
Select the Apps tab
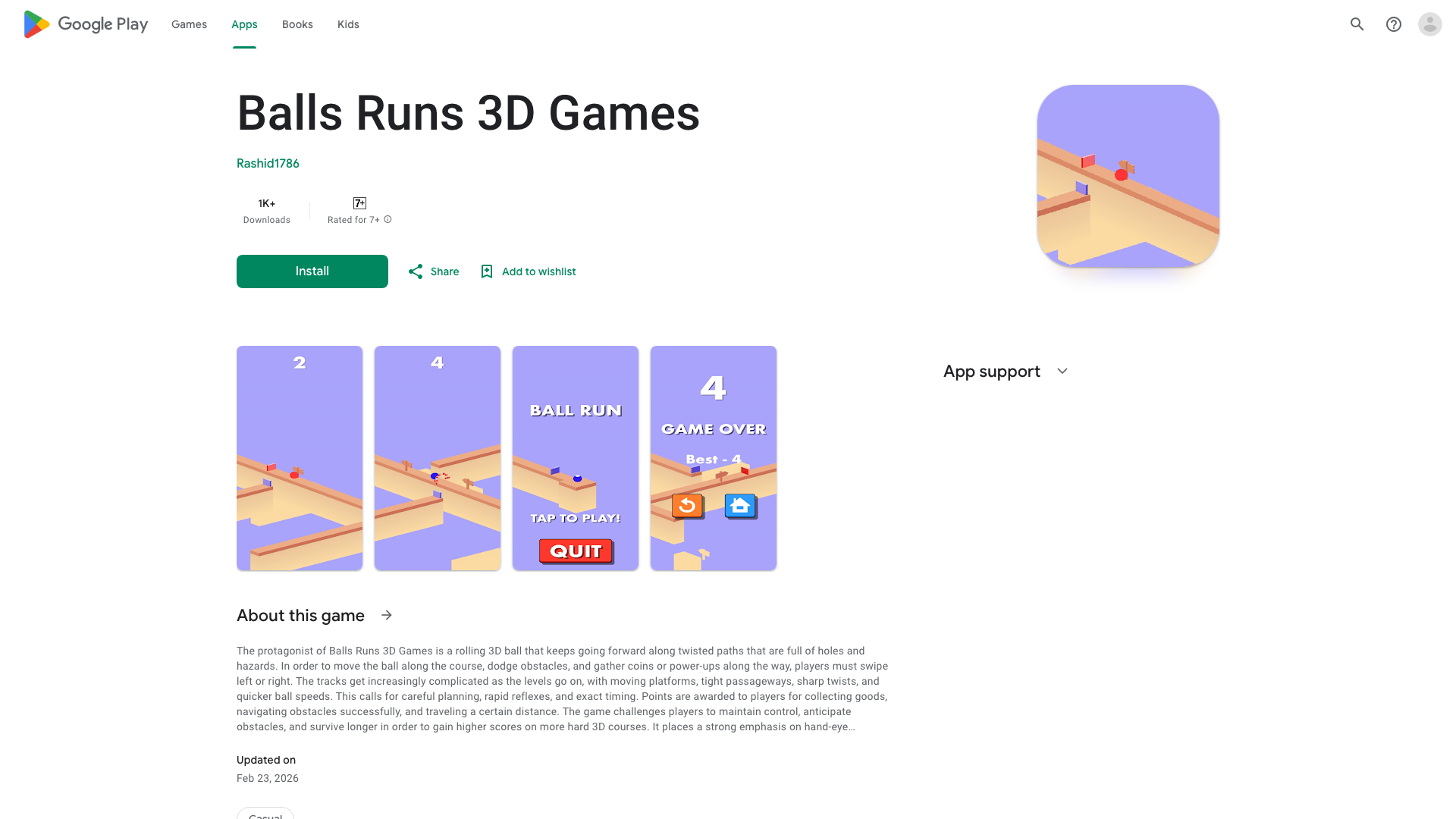[x=244, y=24]
